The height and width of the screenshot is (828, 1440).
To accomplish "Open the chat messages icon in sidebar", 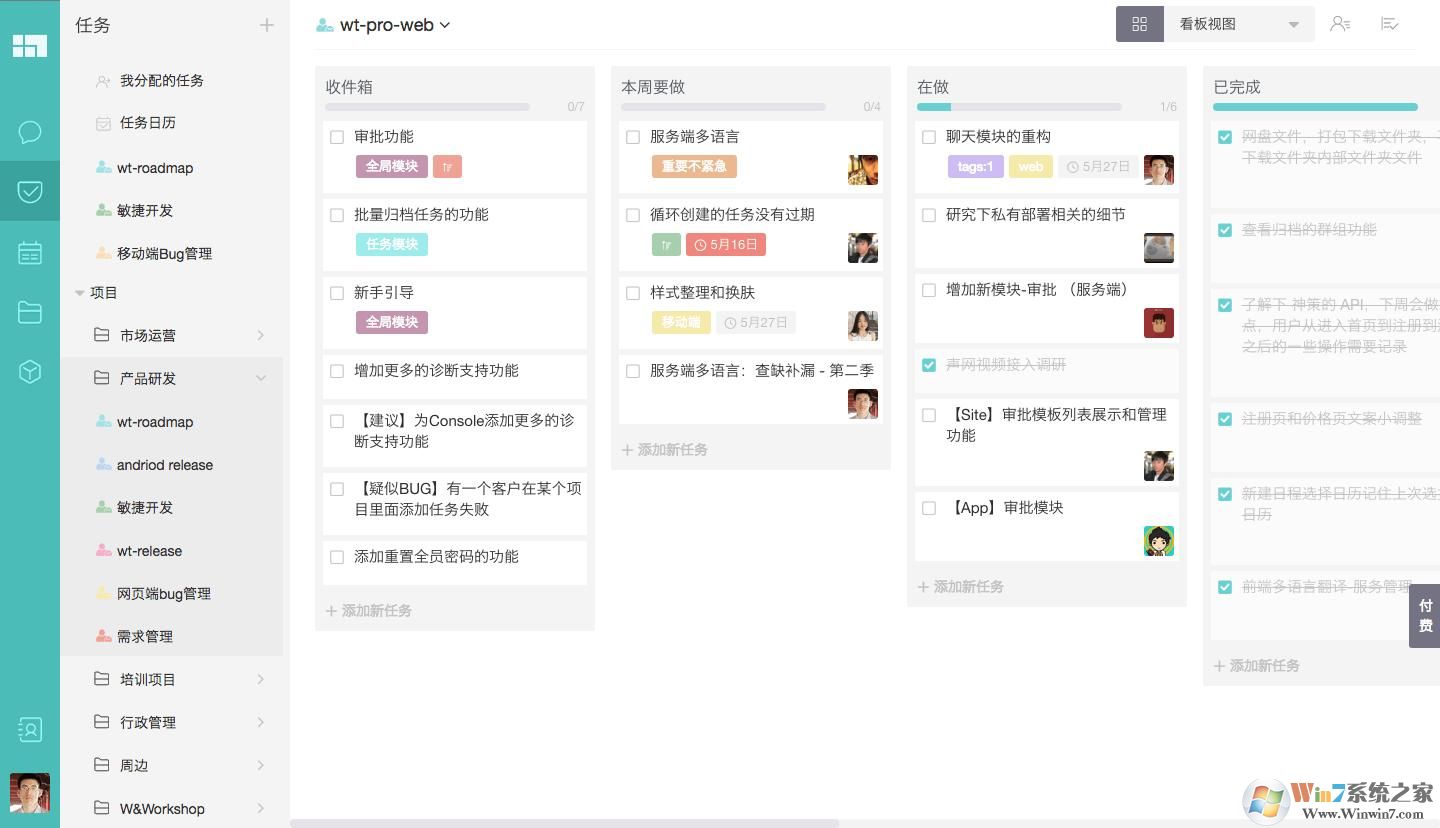I will coord(29,131).
